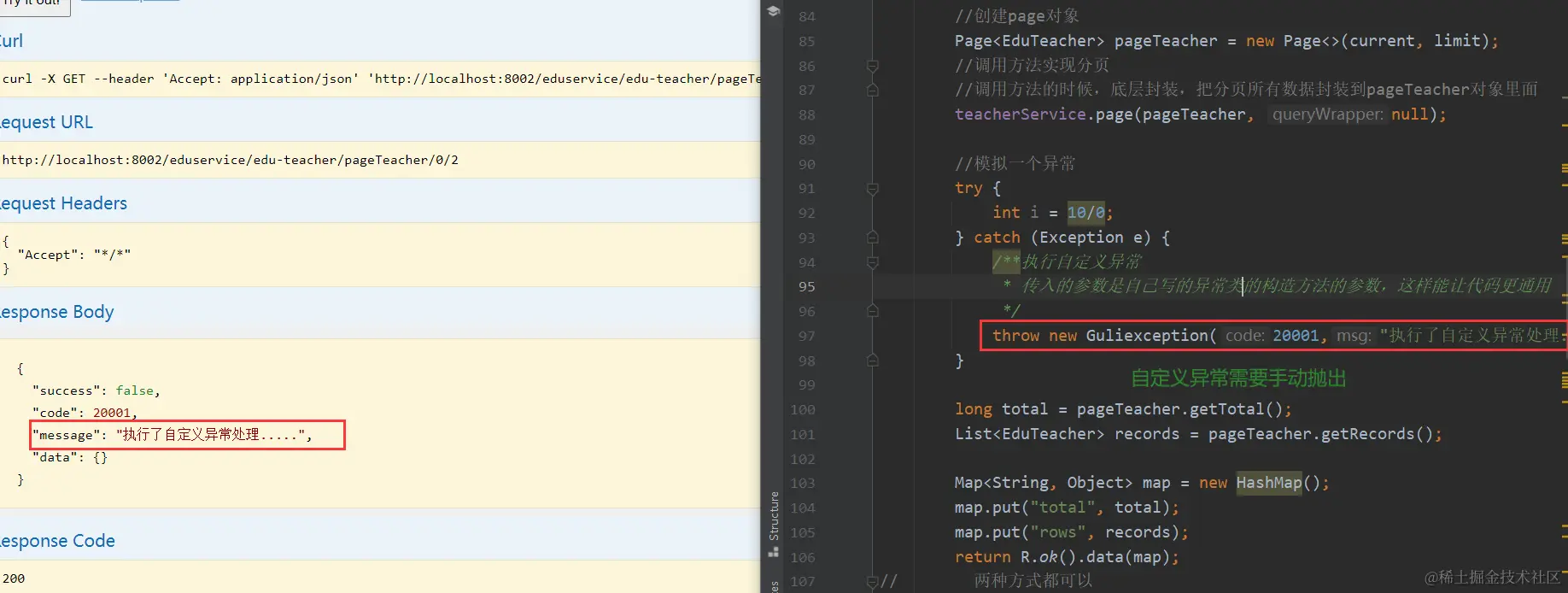The height and width of the screenshot is (593, 1568).
Task: Click the Request URL heading
Action: 46,122
